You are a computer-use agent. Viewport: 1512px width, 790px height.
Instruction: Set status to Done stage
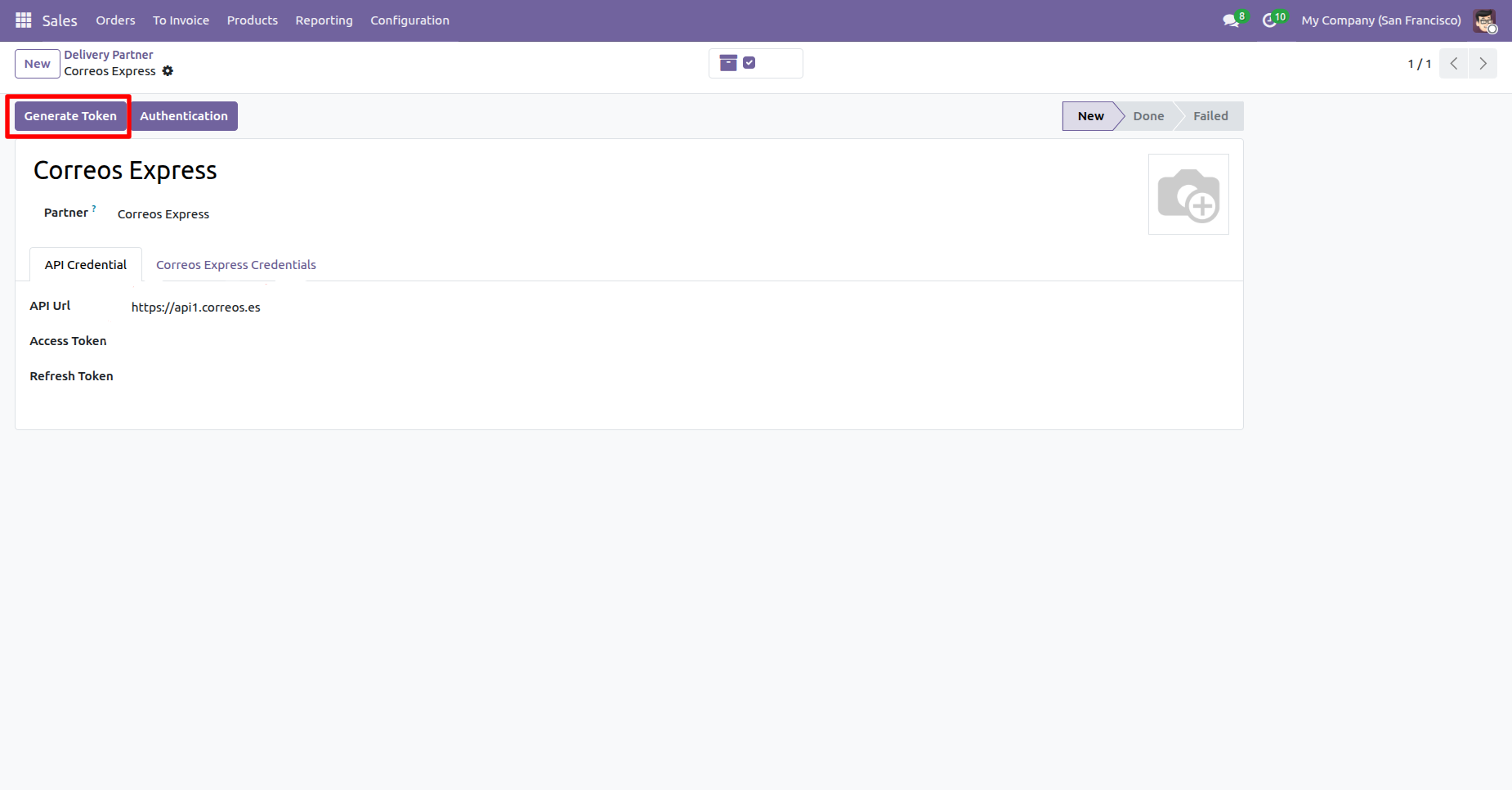1148,116
